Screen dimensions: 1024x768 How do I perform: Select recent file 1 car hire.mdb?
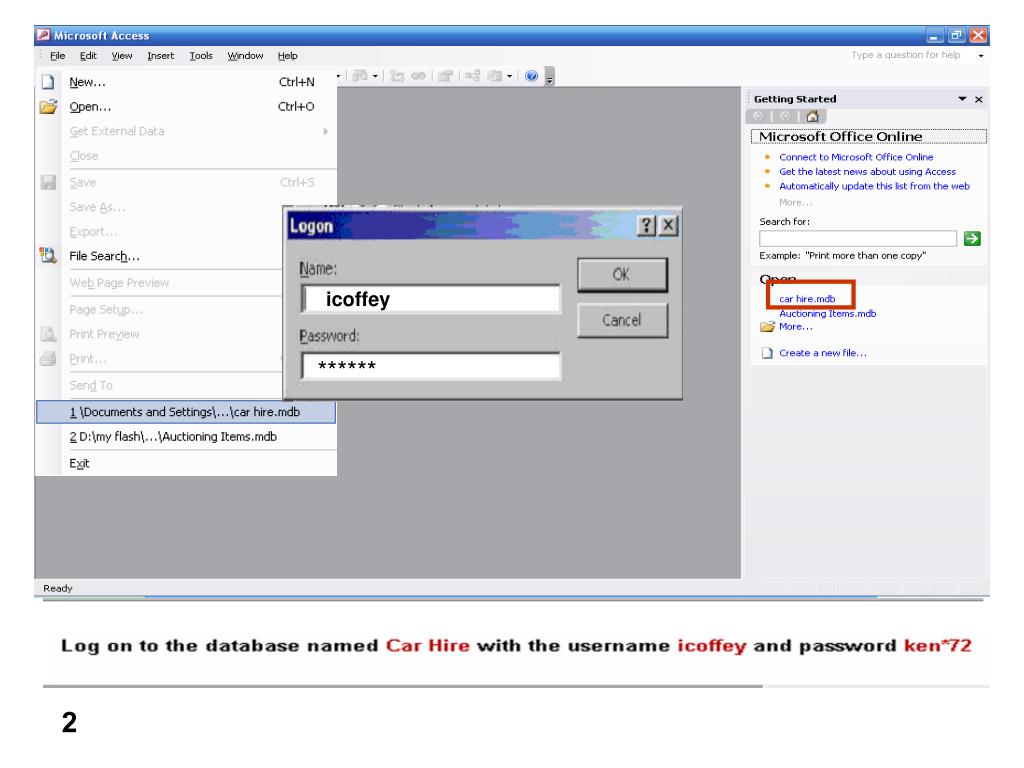(x=186, y=412)
